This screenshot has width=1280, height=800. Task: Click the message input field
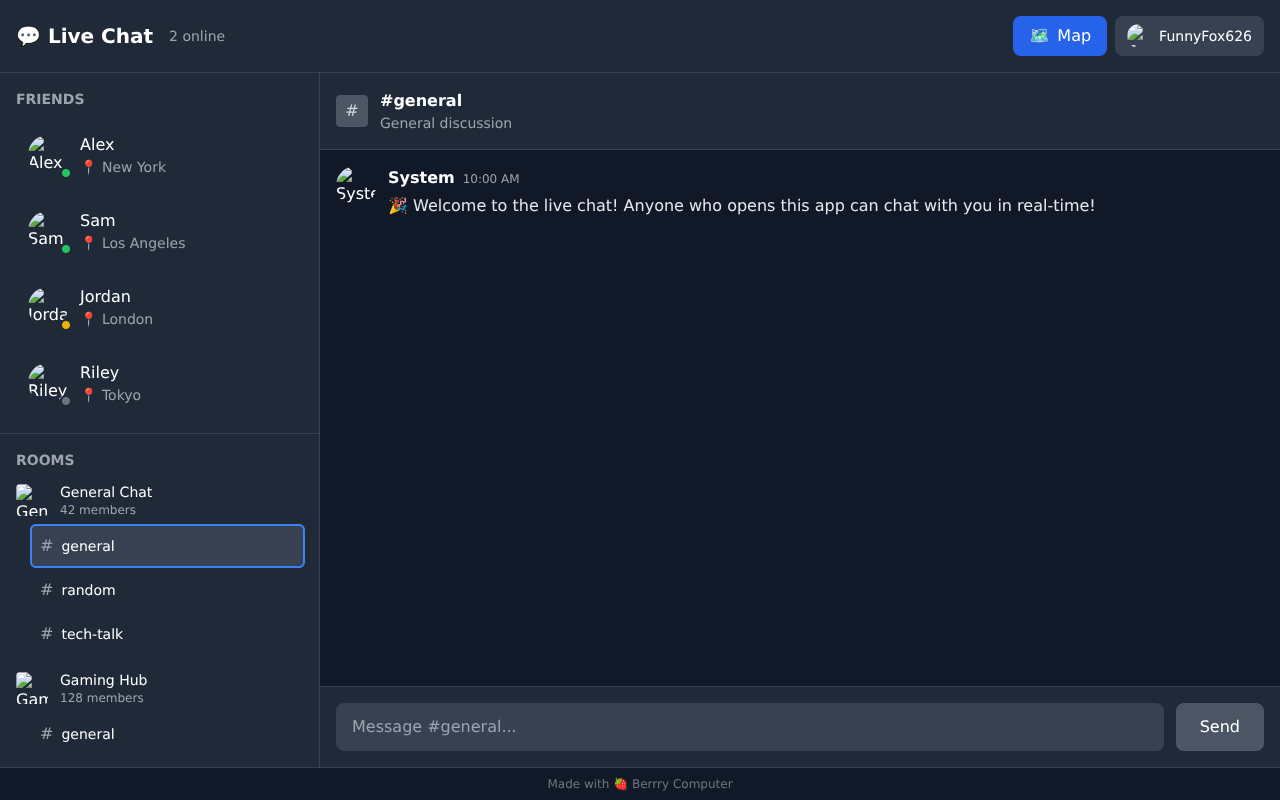(749, 727)
